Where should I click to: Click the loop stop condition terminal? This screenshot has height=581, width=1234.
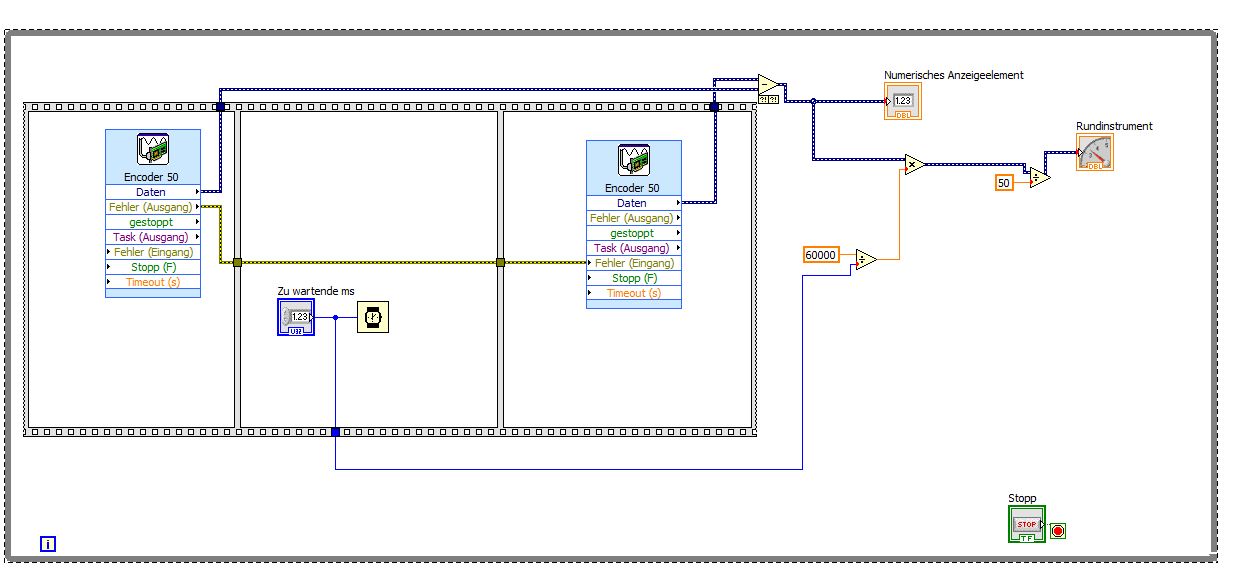(x=1058, y=531)
